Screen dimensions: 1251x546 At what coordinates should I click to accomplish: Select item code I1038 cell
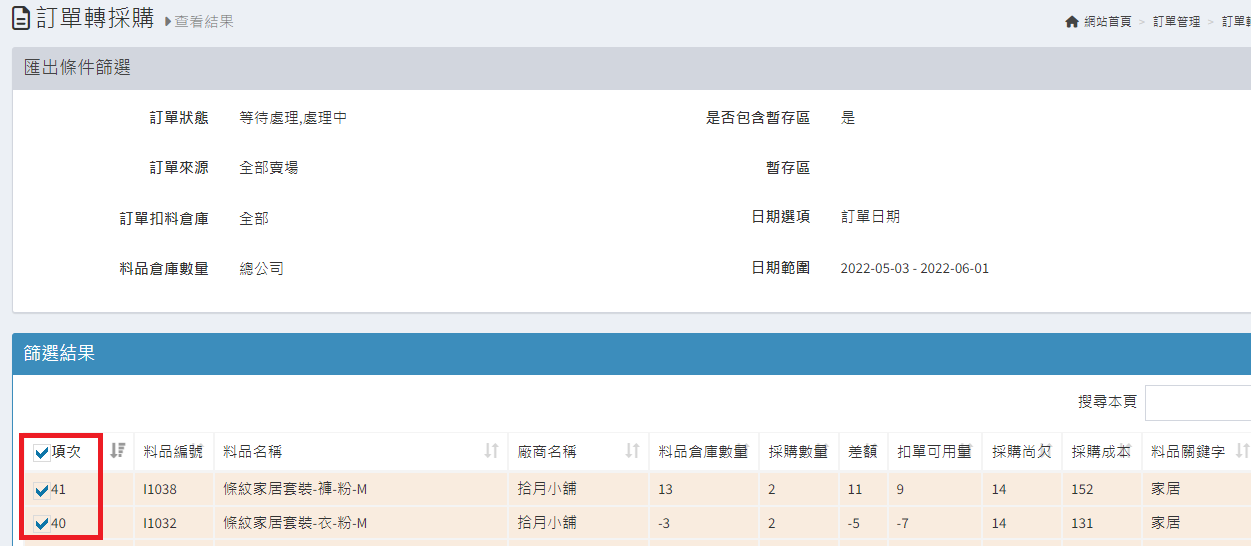160,490
